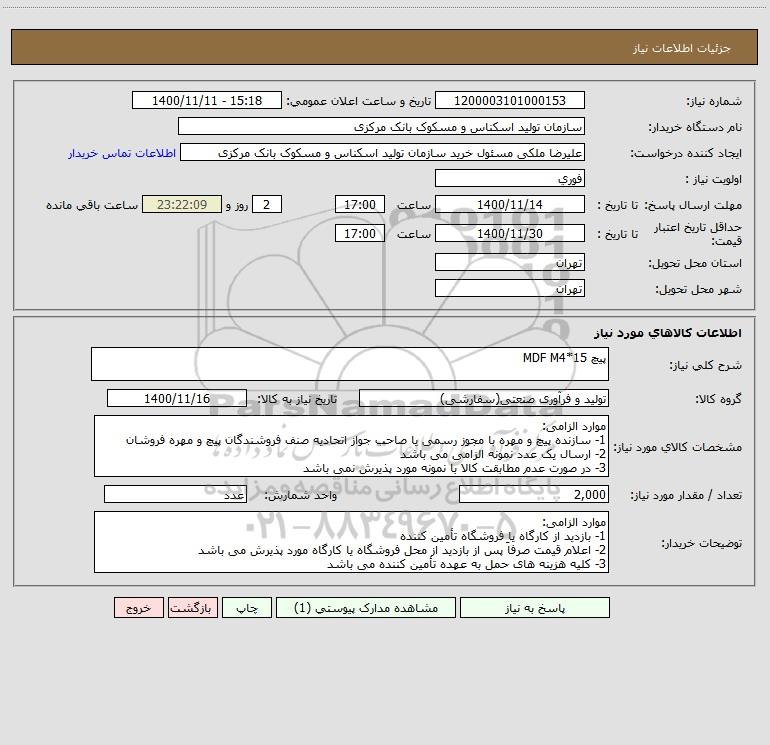Click the خروج exit button
Screen dimensions: 770x745
click(x=138, y=608)
